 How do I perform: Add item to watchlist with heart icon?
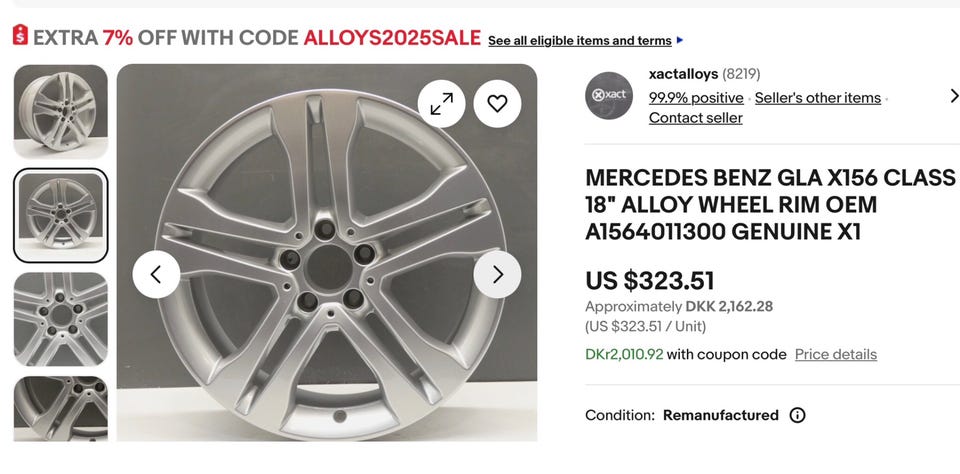[x=497, y=103]
